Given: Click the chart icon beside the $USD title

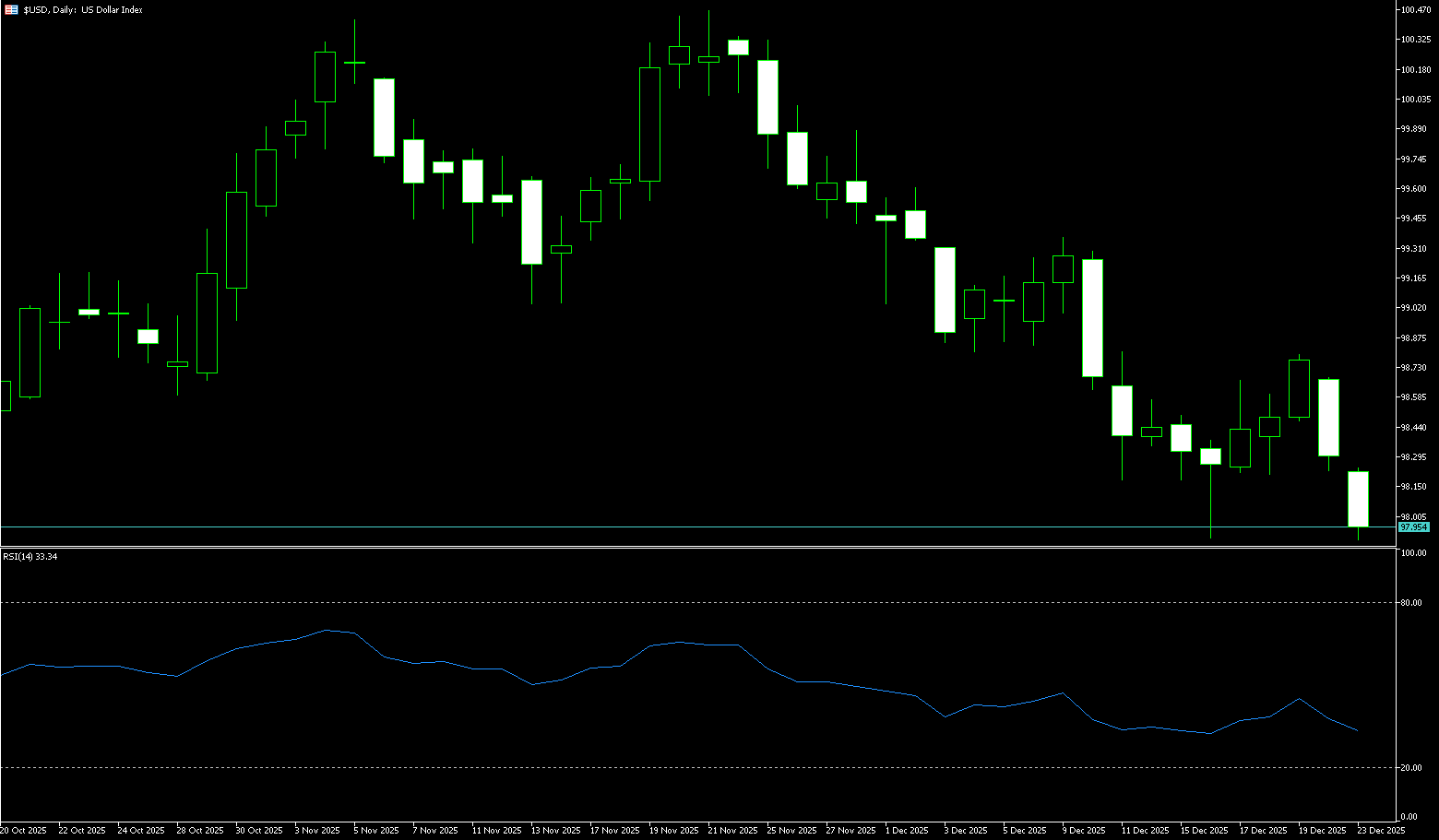Looking at the screenshot, I should click(11, 9).
